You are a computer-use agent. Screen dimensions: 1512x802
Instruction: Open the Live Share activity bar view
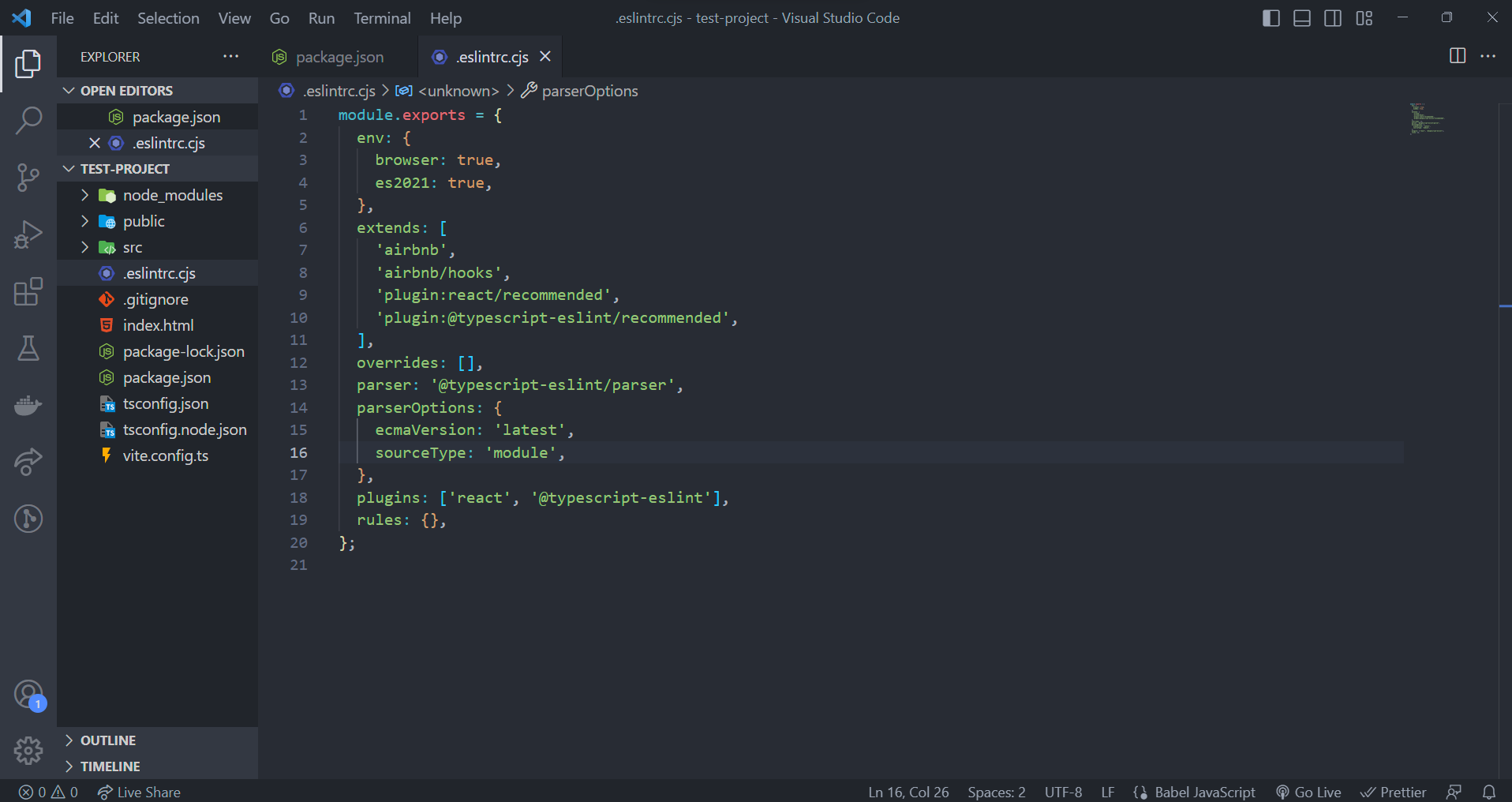pos(28,462)
